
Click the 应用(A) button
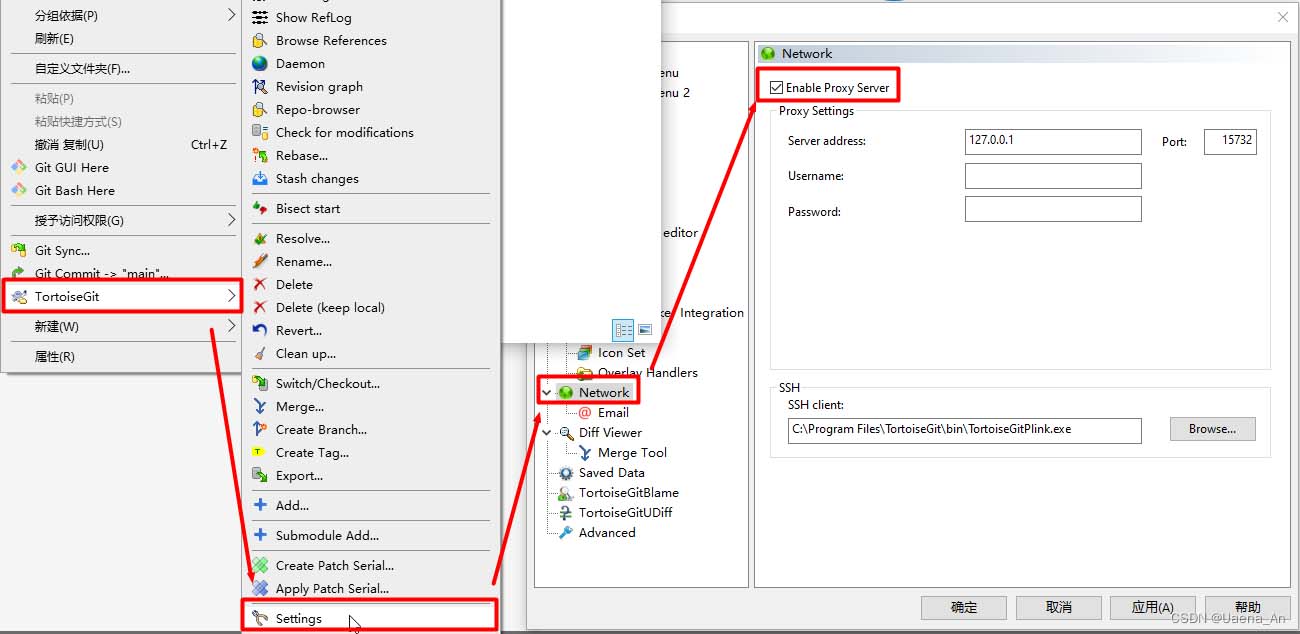pyautogui.click(x=1153, y=607)
